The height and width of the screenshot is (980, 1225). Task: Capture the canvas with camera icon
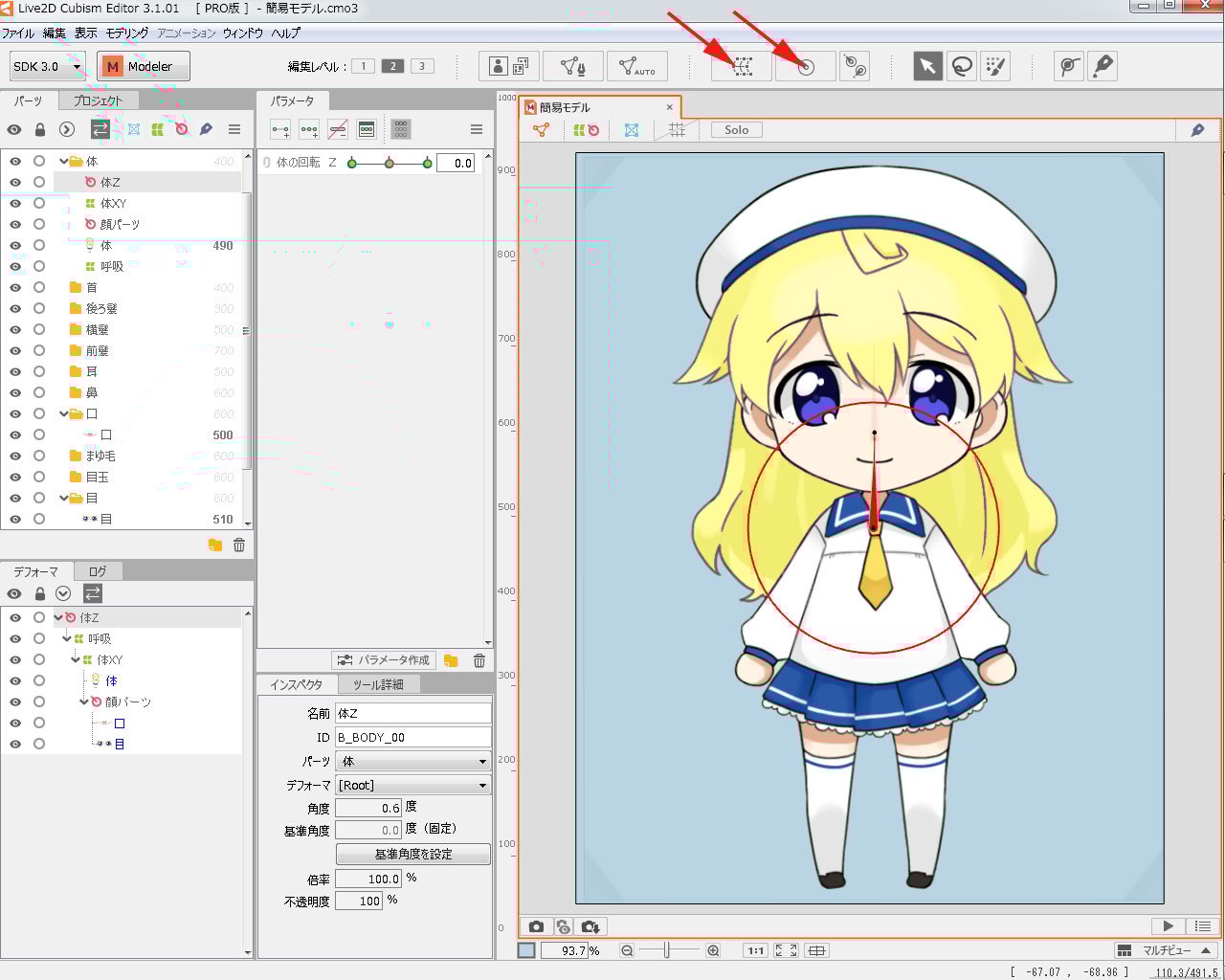pyautogui.click(x=536, y=926)
